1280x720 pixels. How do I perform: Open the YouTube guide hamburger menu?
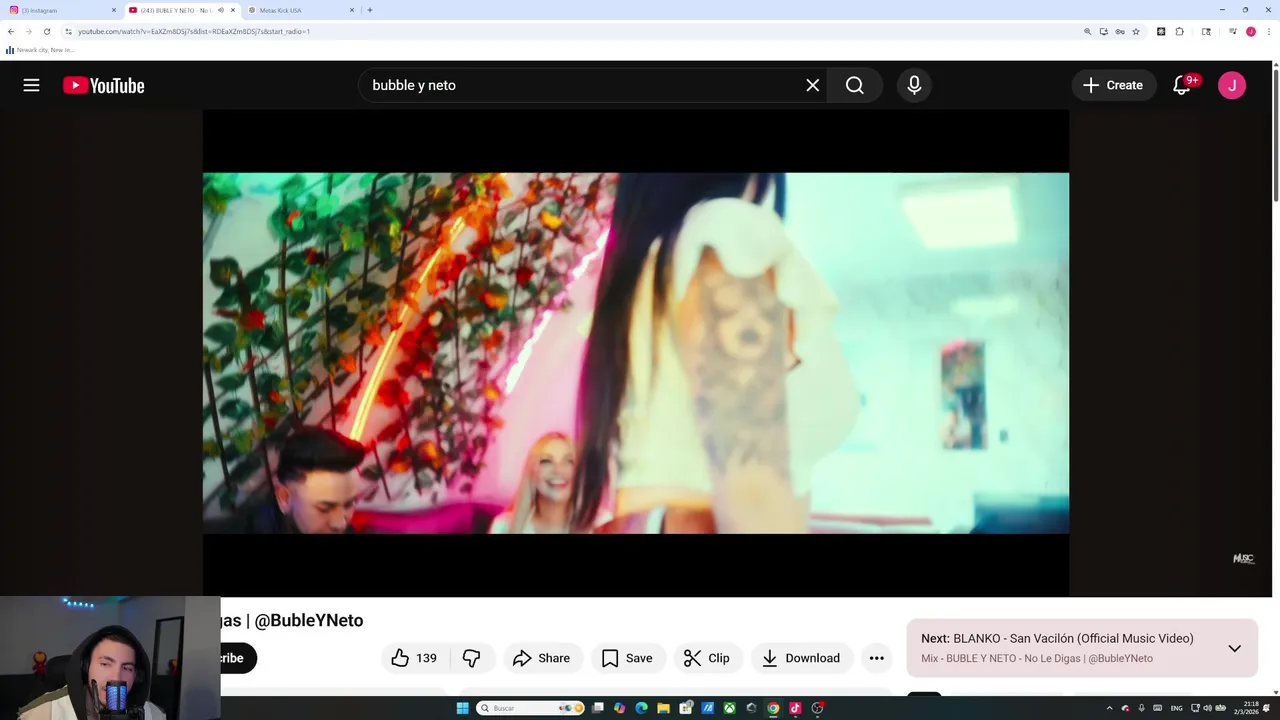(31, 85)
